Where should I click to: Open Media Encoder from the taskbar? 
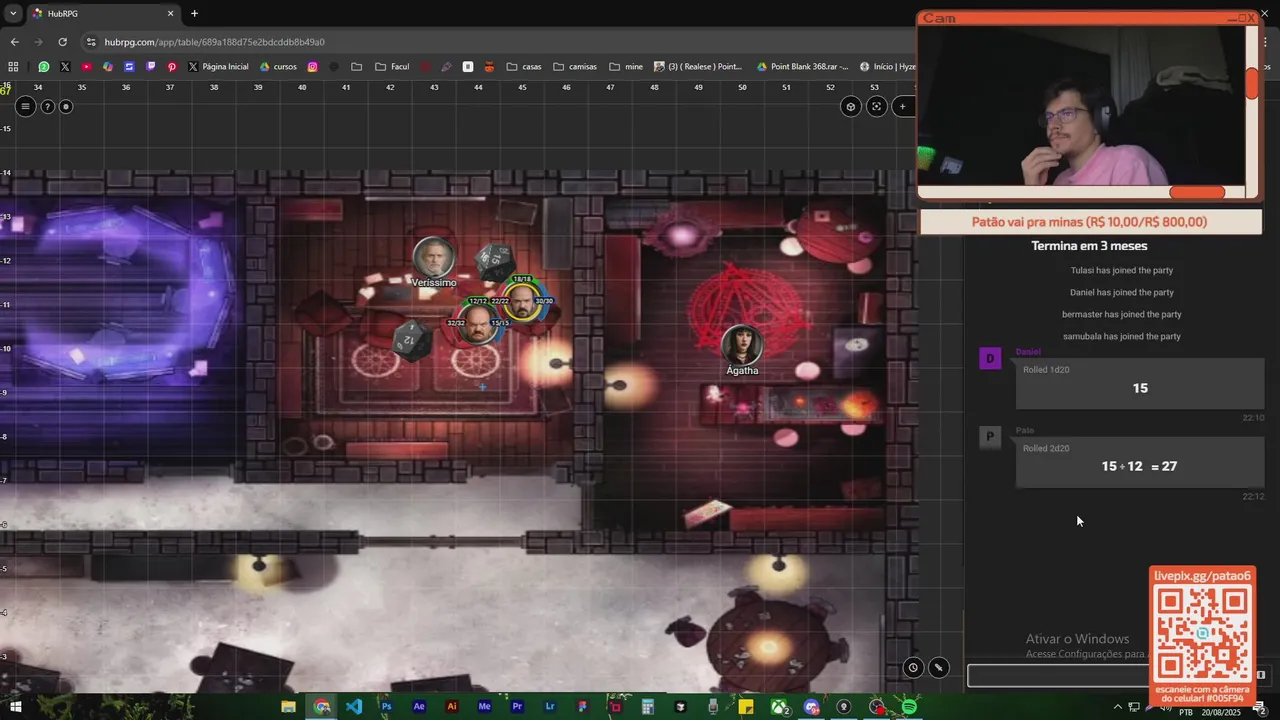point(485,707)
